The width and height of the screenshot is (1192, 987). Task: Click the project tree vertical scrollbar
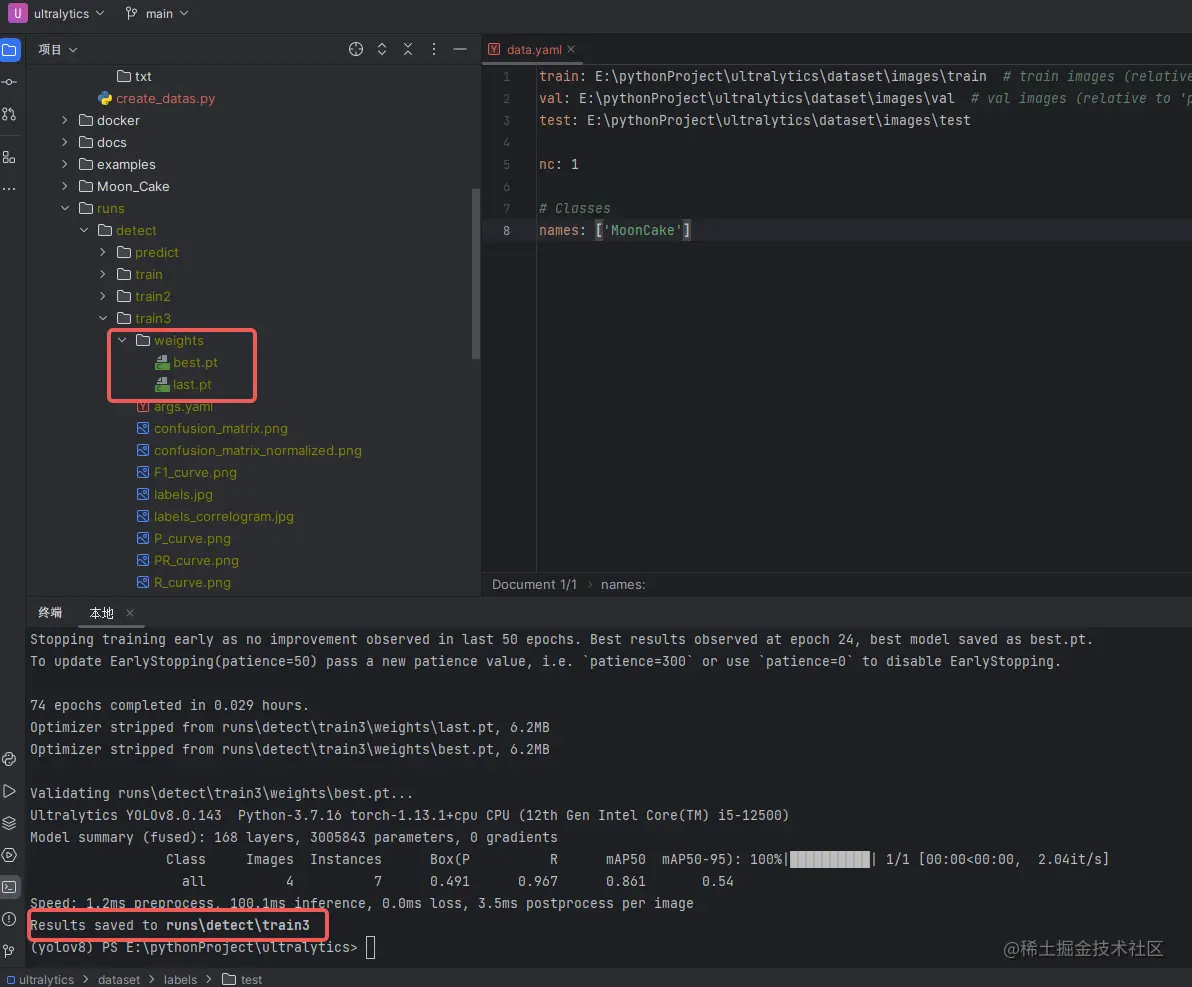coord(476,274)
